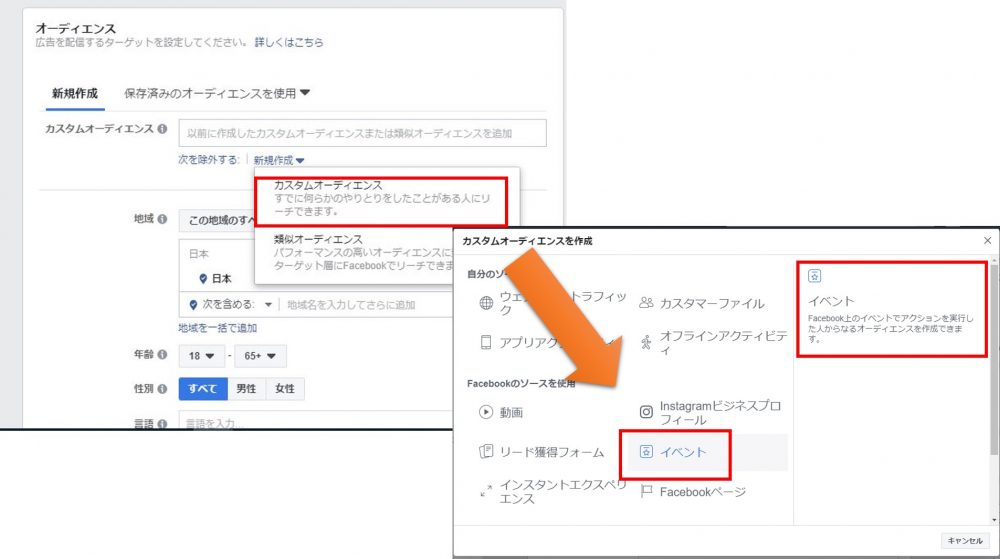
Task: Select ウェブサイトトラフィック globe icon
Action: click(x=486, y=303)
